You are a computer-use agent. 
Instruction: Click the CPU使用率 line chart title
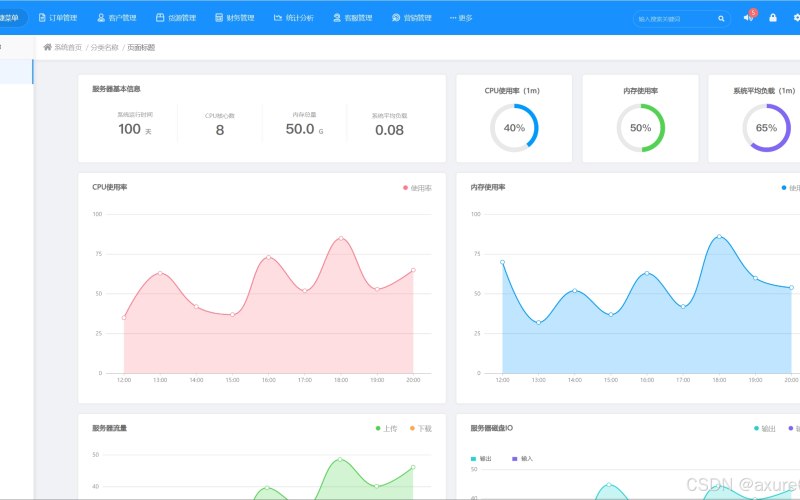[110, 187]
